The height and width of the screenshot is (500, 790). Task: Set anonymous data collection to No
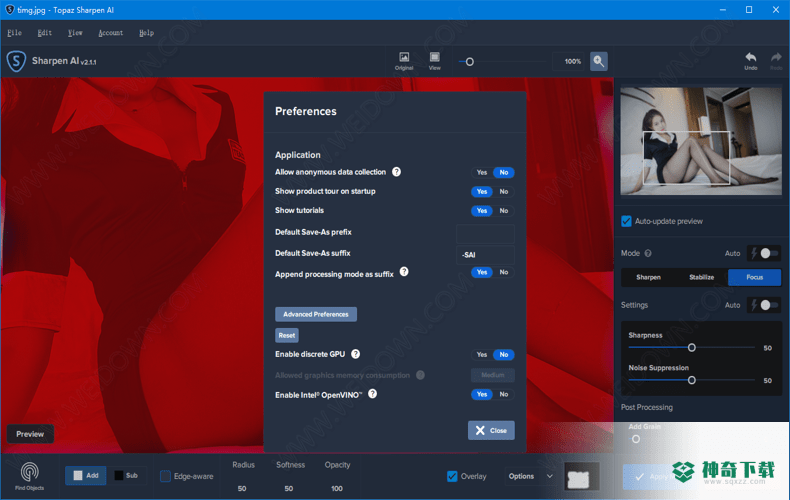(504, 172)
